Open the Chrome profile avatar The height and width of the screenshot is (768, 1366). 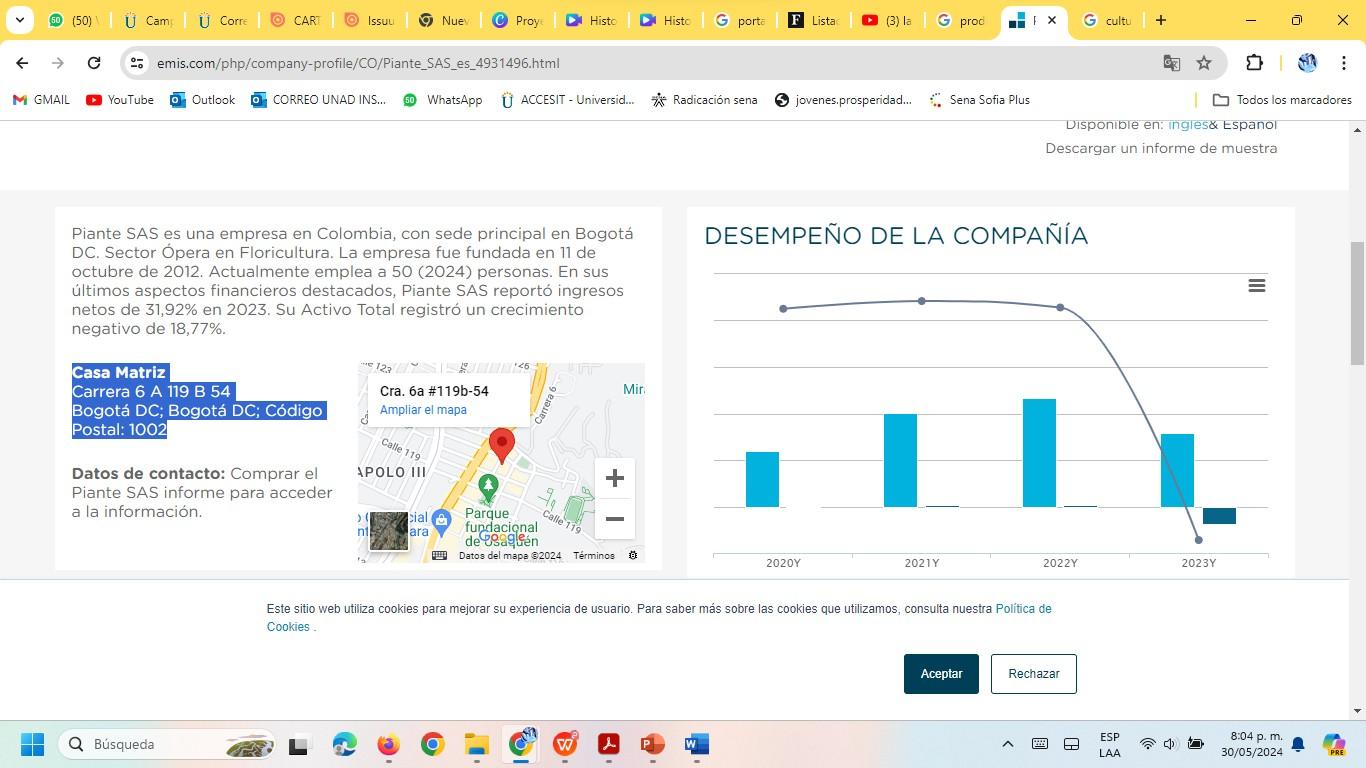[x=1307, y=63]
